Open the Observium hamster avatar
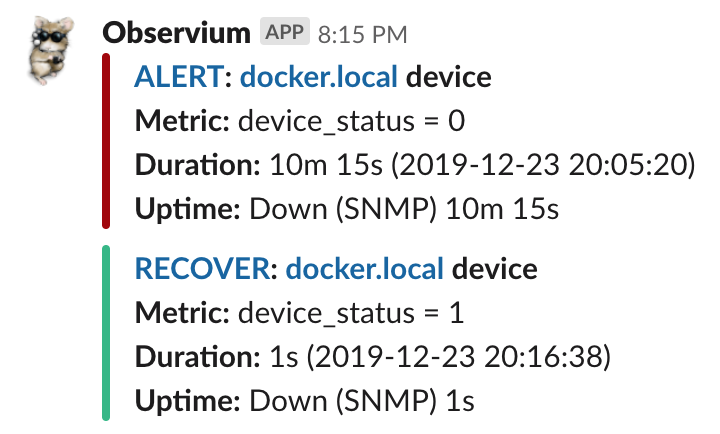Viewport: 720px width, 434px height. 51,51
